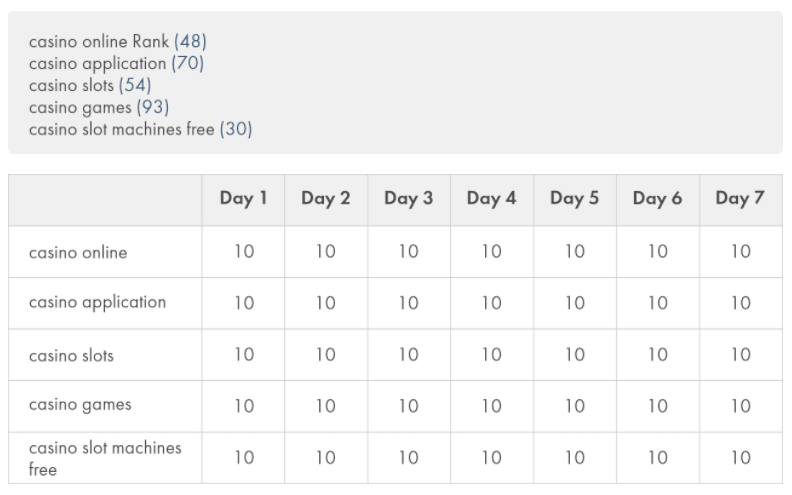Click the casino games (93) link
Image resolution: width=792 pixels, height=495 pixels.
(x=99, y=107)
